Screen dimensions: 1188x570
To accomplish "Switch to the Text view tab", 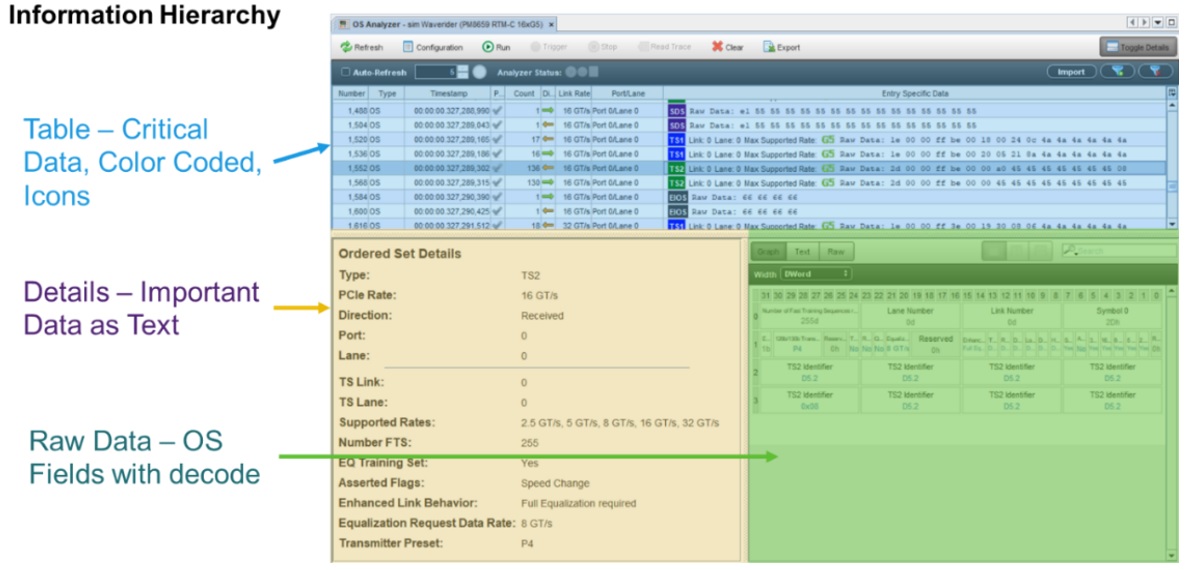I will point(802,252).
